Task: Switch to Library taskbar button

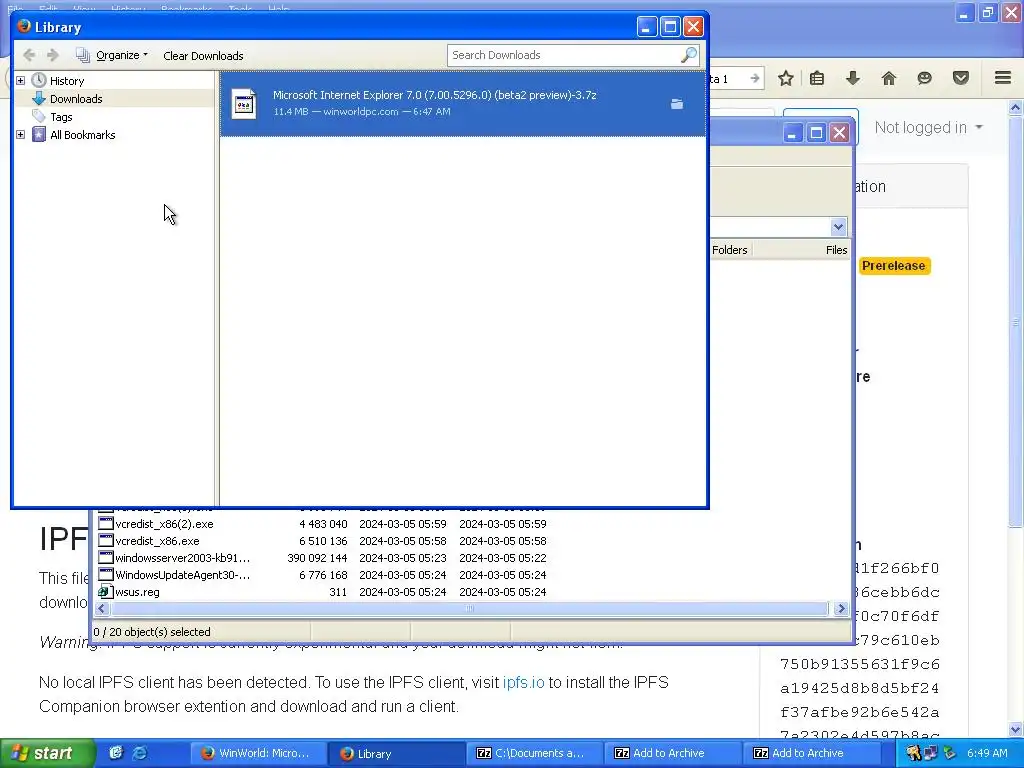Action: click(x=396, y=753)
